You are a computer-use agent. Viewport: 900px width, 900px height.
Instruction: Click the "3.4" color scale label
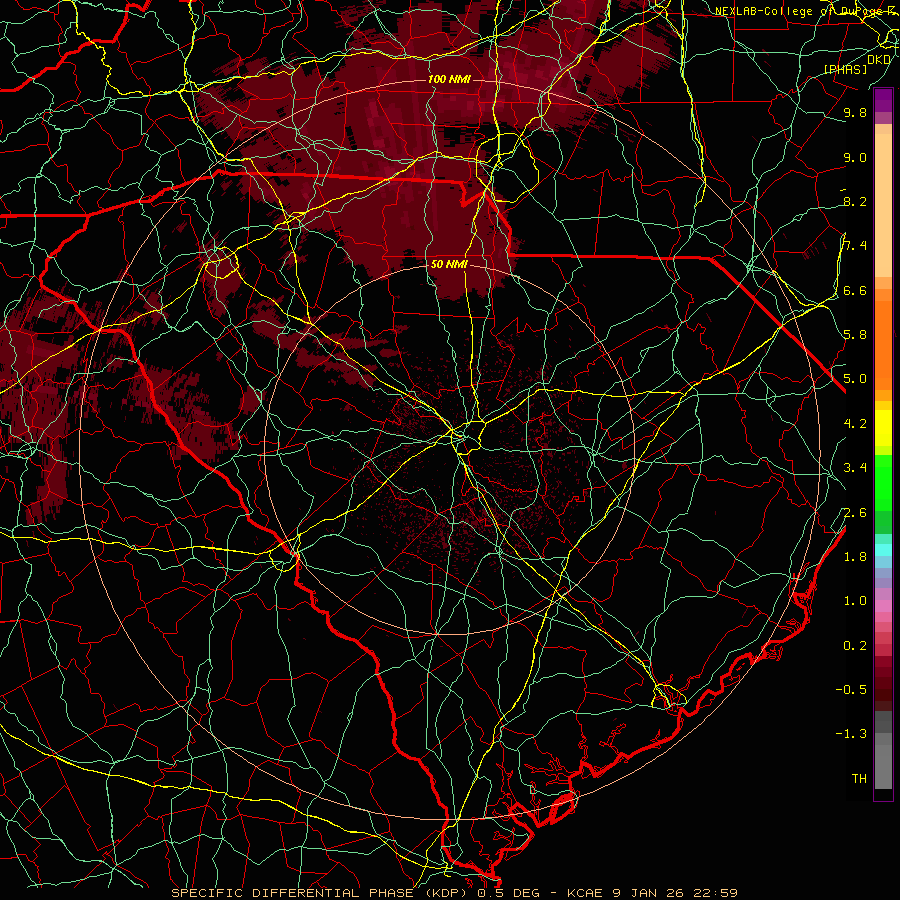[855, 468]
